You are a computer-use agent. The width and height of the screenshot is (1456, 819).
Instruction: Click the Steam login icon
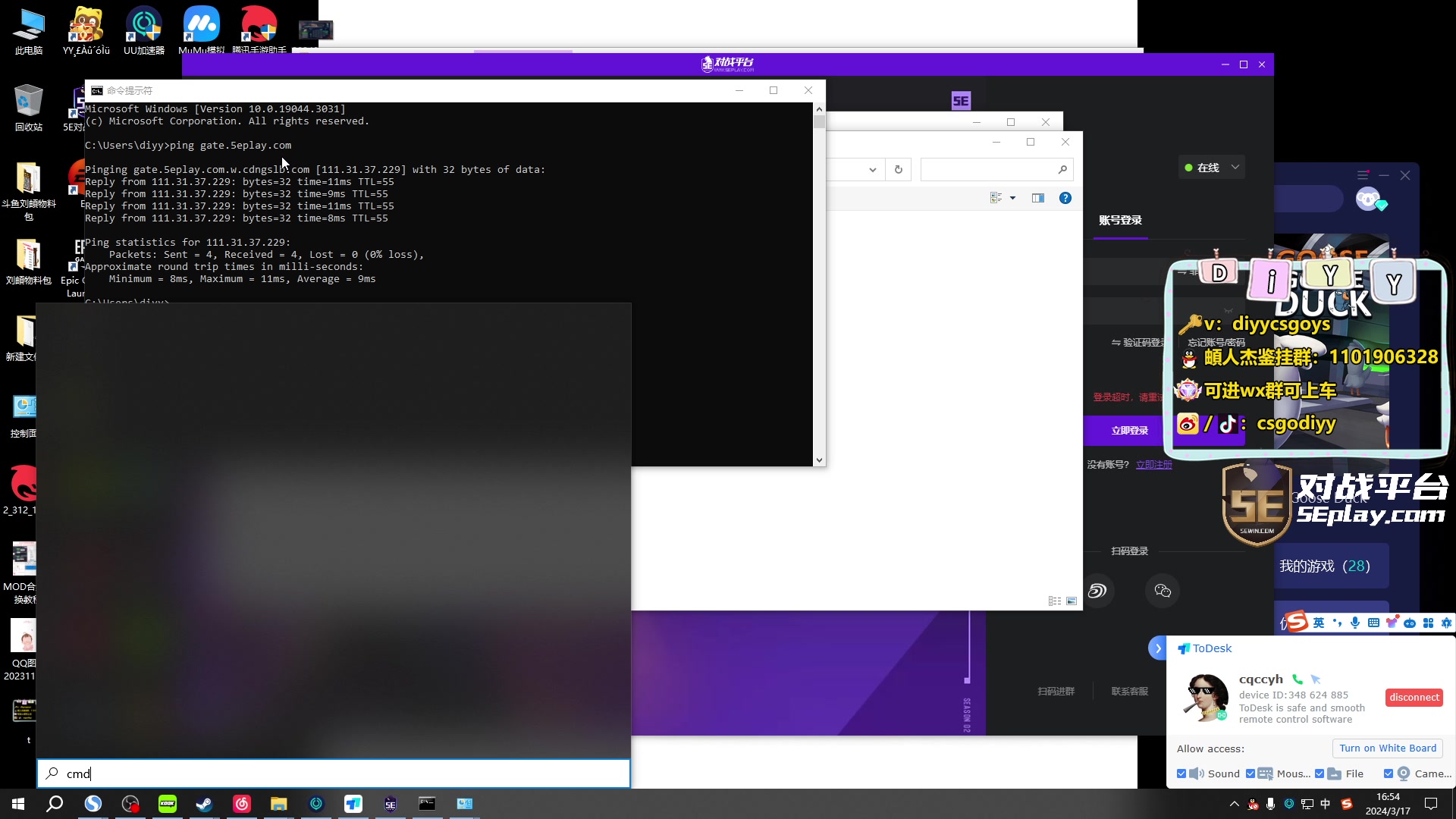1097,591
